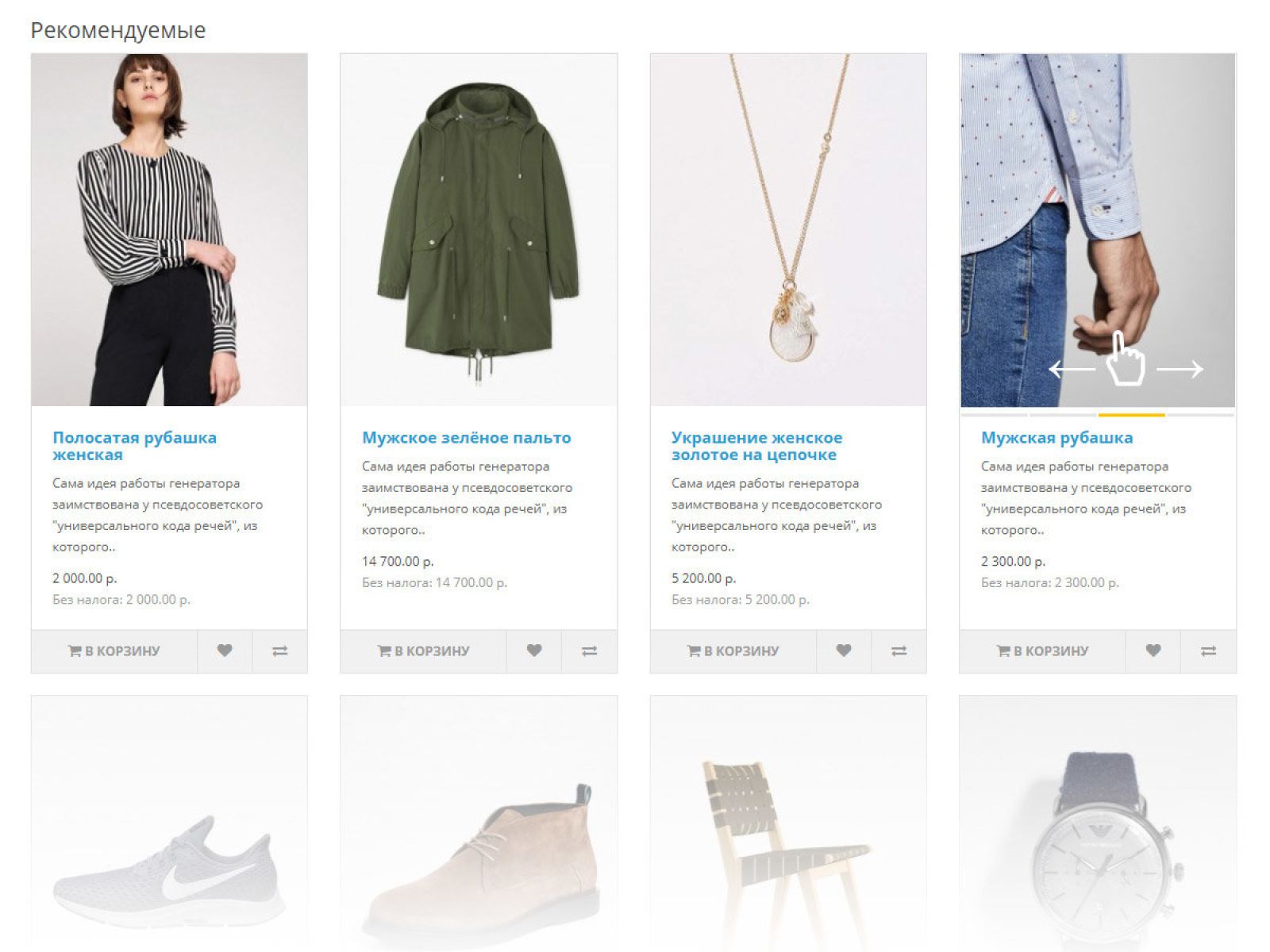Open Мужское зелёное пальто product title
The image size is (1270, 952).
click(x=467, y=437)
